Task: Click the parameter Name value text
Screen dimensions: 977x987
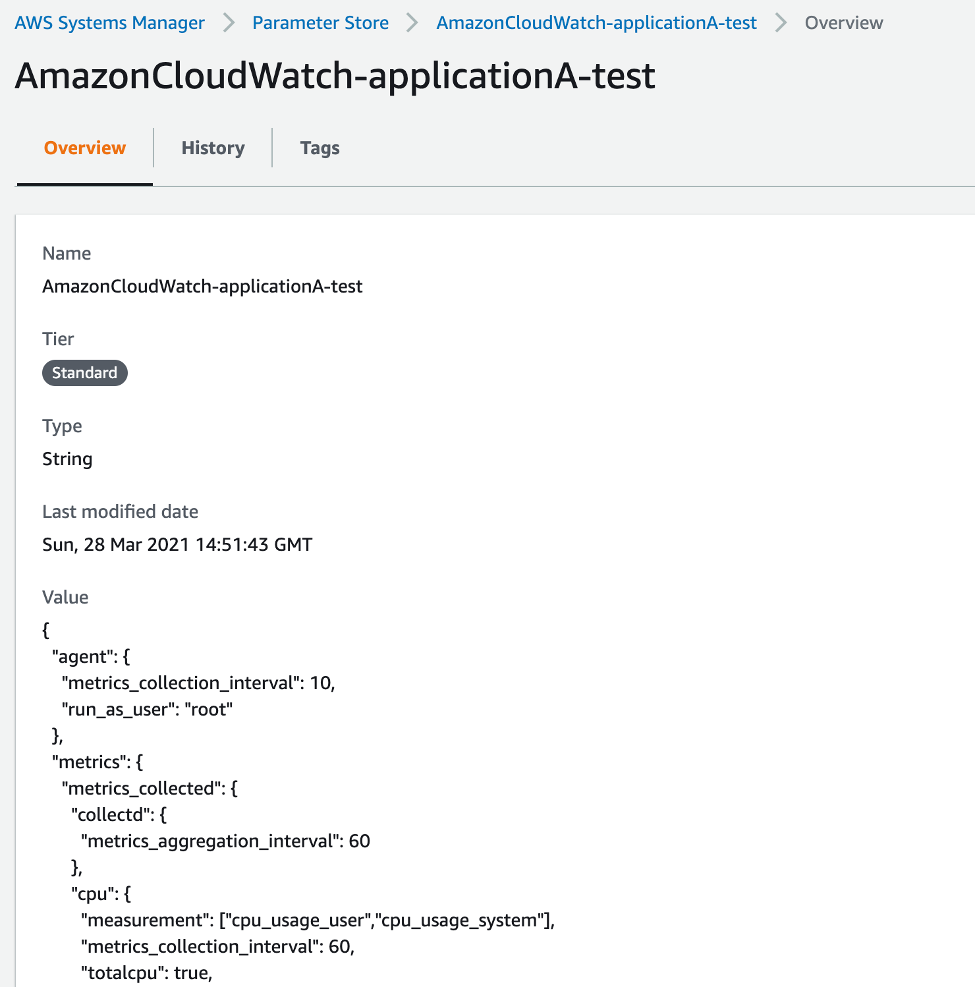Action: click(x=202, y=286)
